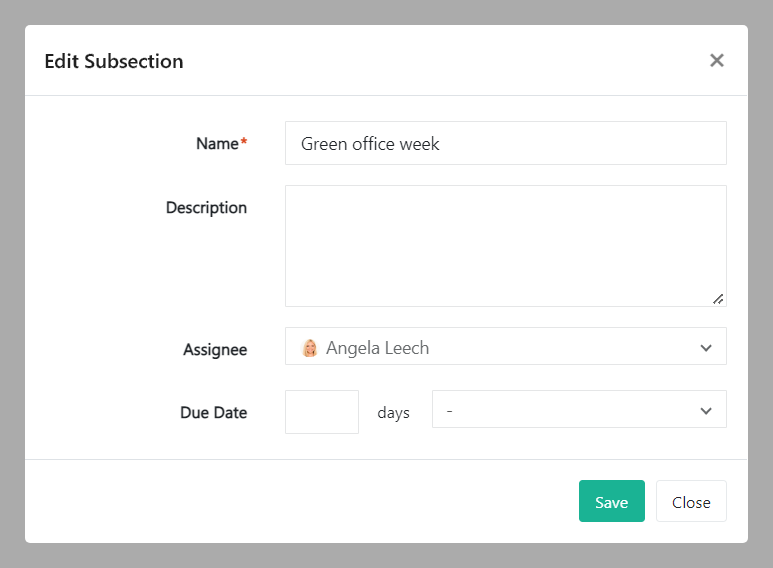
Task: Click the Assignee field label
Action: pos(215,350)
